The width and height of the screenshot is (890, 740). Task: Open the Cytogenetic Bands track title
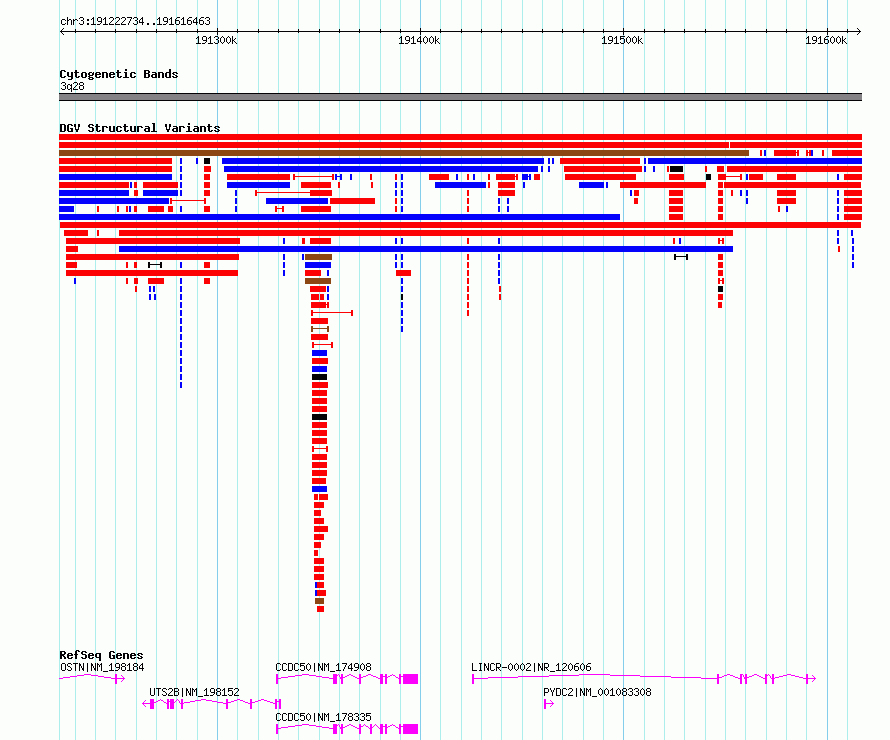[x=119, y=74]
